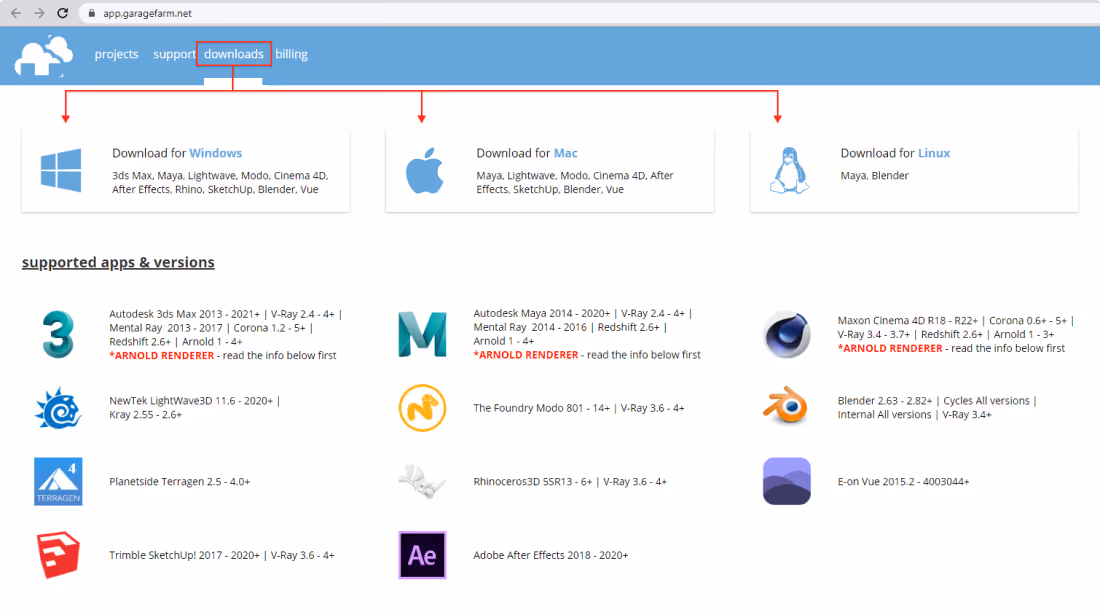Go to the billing page
1100x612 pixels.
coord(291,54)
